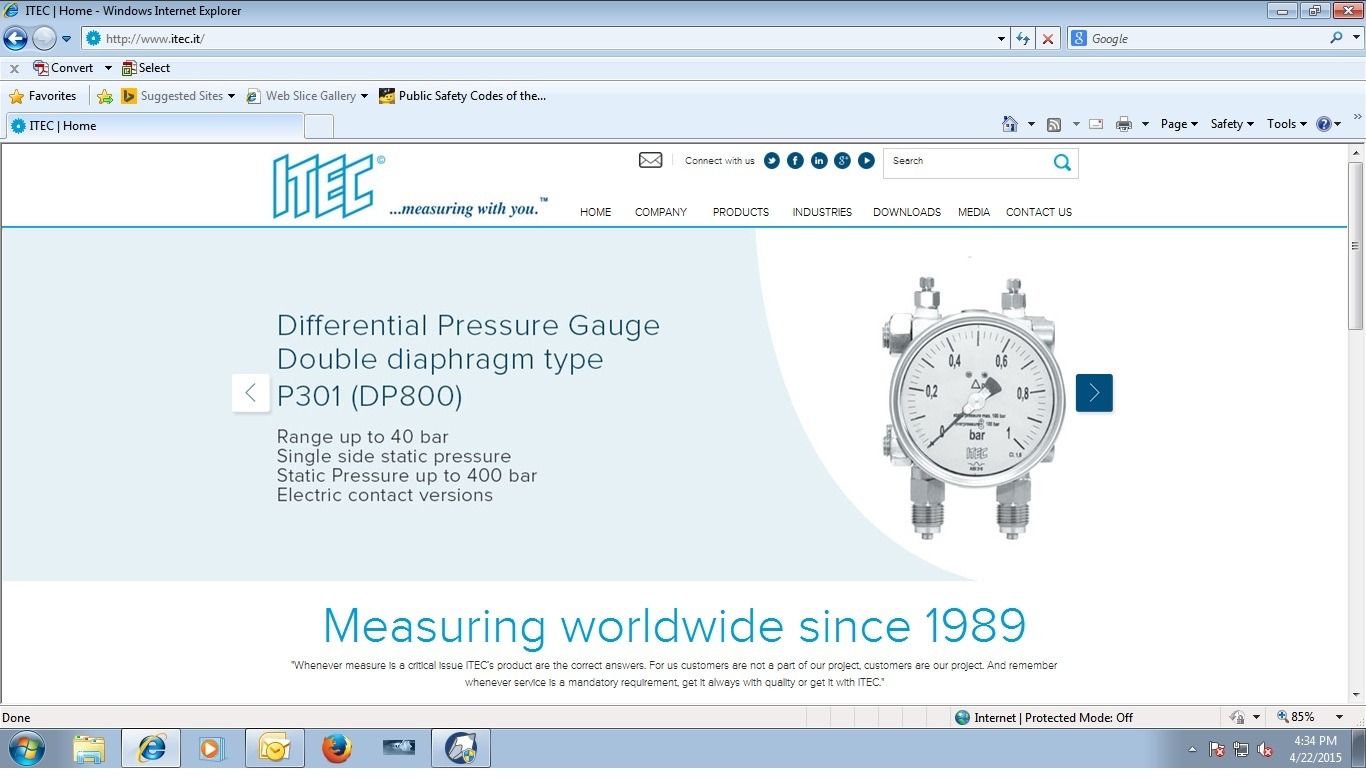This screenshot has height=778, width=1366.
Task: Open CONTACT US in site navigation
Action: [x=1039, y=212]
